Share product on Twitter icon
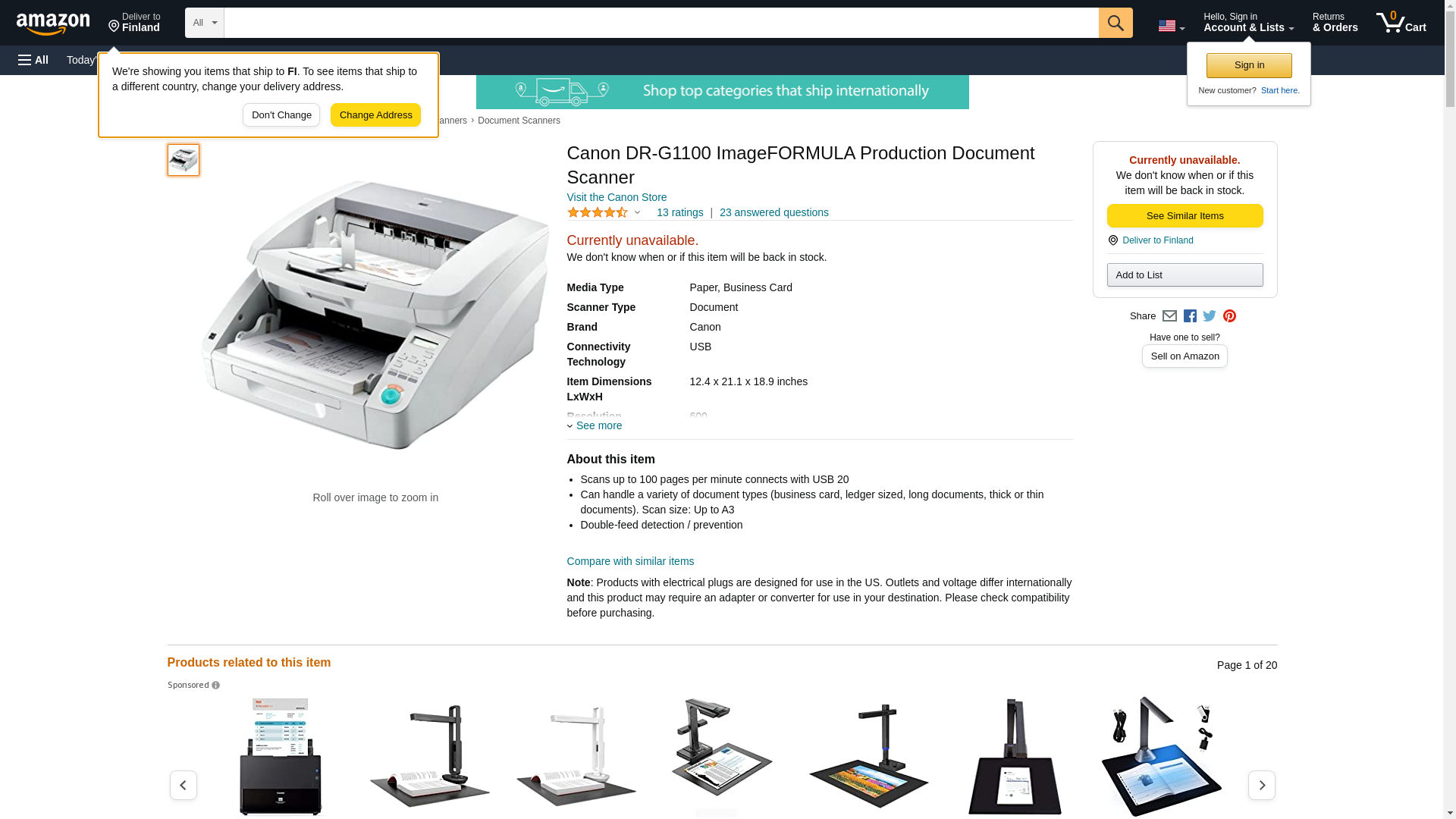Image resolution: width=1456 pixels, height=819 pixels. tap(1210, 316)
